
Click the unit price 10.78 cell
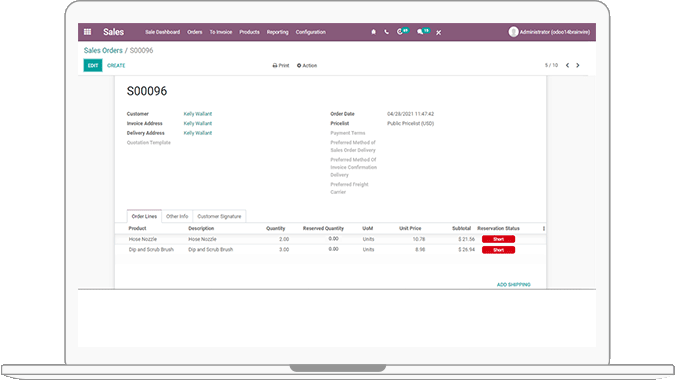tap(419, 239)
